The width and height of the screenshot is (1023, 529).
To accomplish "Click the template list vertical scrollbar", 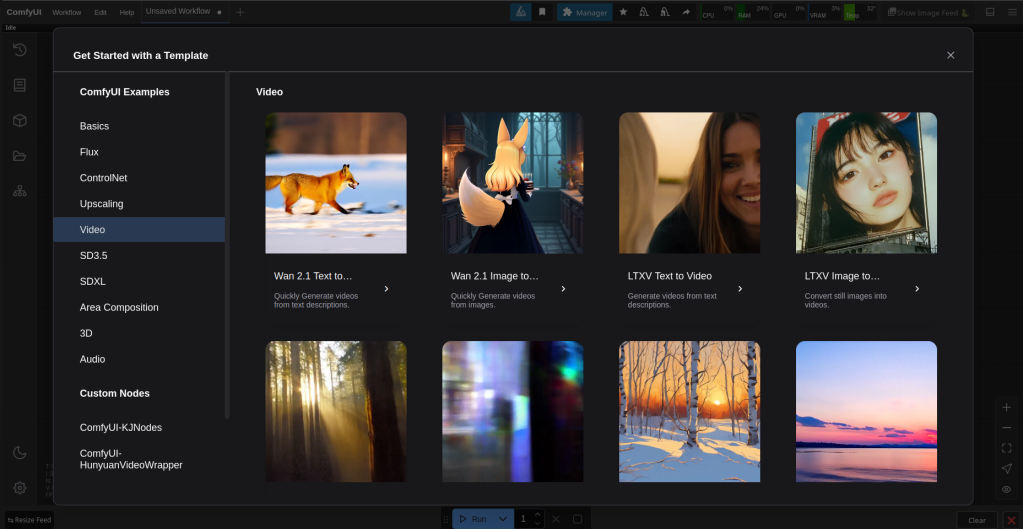I will point(228,244).
